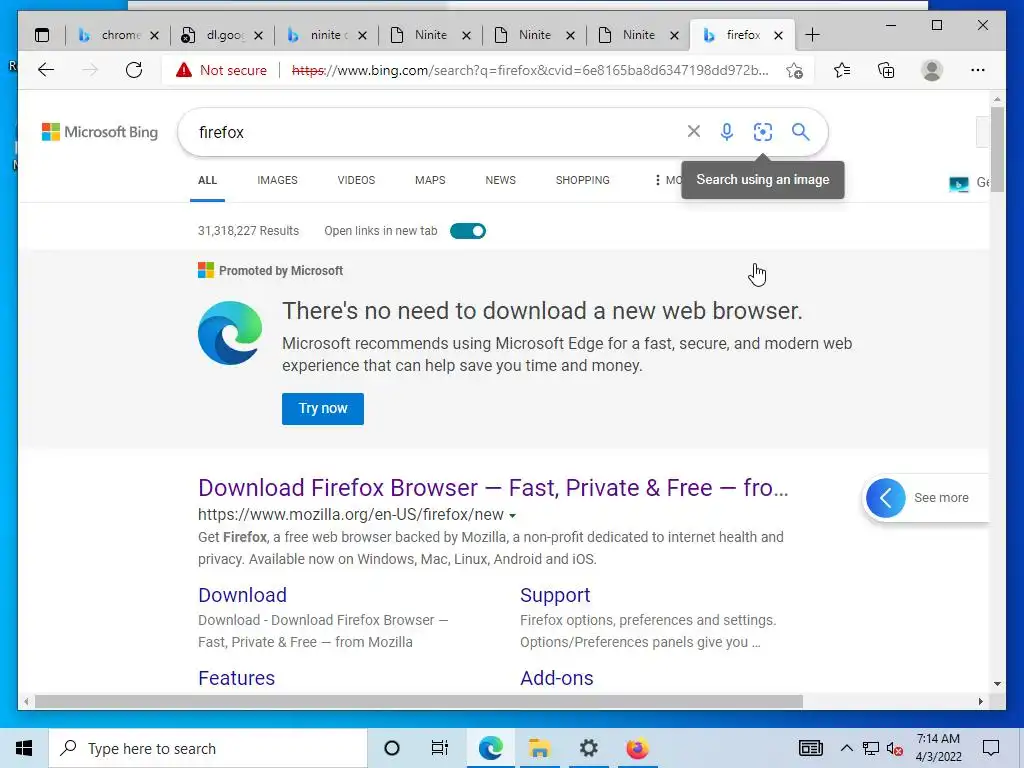This screenshot has width=1024, height=768.
Task: Open the Favorites list icon
Action: 842,70
